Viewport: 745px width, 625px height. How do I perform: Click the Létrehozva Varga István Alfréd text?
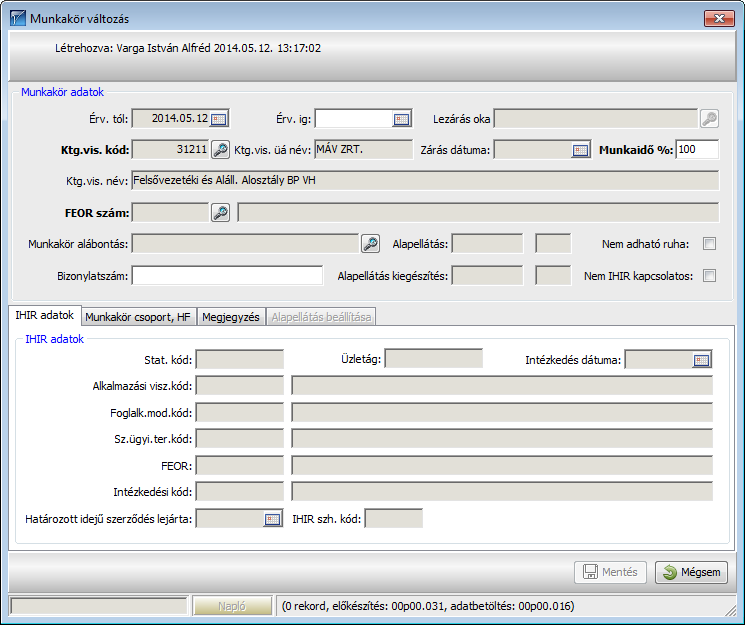[x=188, y=48]
